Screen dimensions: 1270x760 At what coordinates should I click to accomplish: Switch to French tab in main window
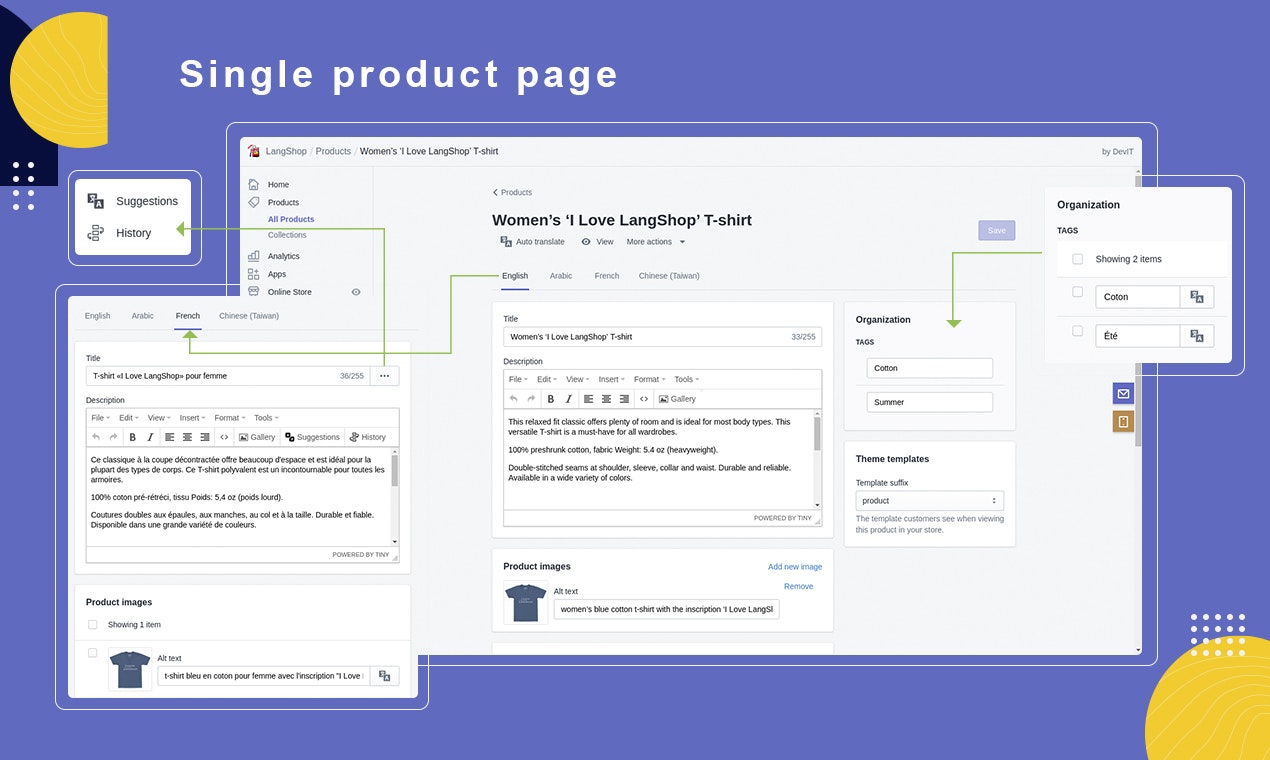607,276
